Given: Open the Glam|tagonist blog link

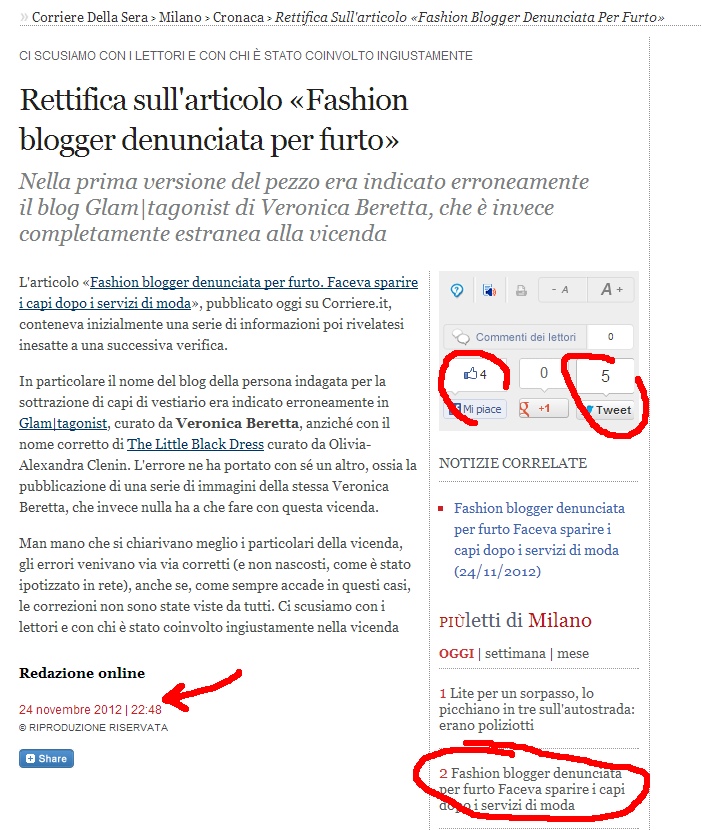Looking at the screenshot, I should click(x=63, y=423).
